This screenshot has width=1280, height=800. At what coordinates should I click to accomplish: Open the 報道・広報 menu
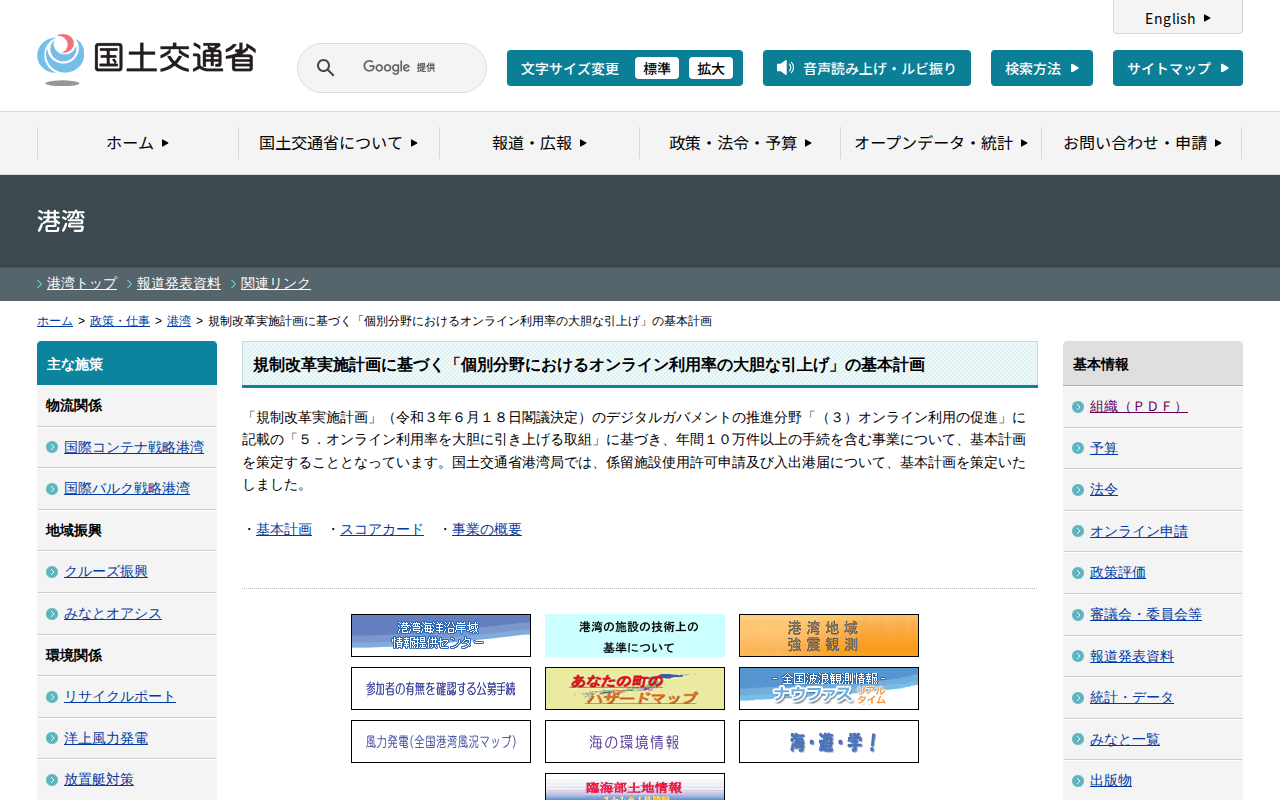pyautogui.click(x=539, y=143)
